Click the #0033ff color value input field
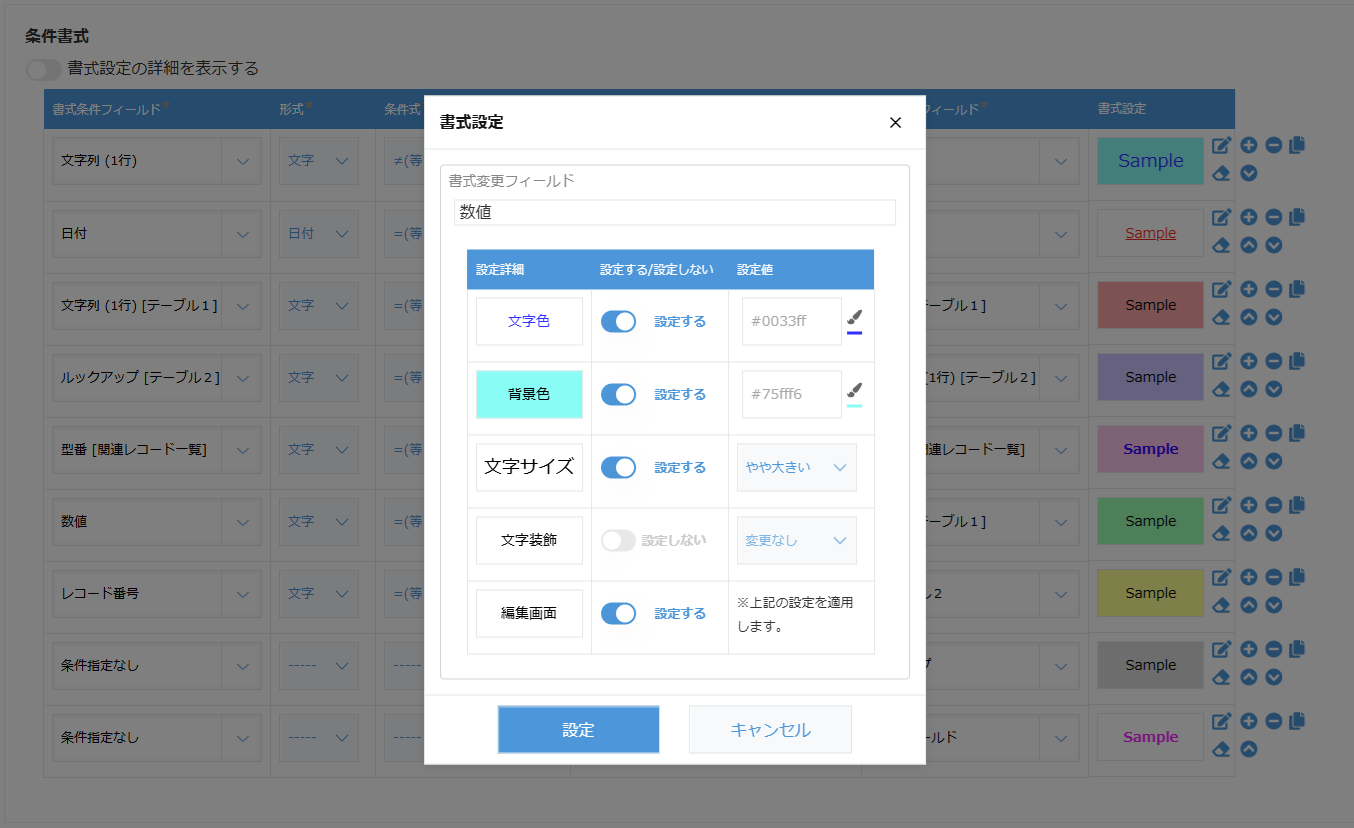The image size is (1354, 828). click(x=791, y=321)
